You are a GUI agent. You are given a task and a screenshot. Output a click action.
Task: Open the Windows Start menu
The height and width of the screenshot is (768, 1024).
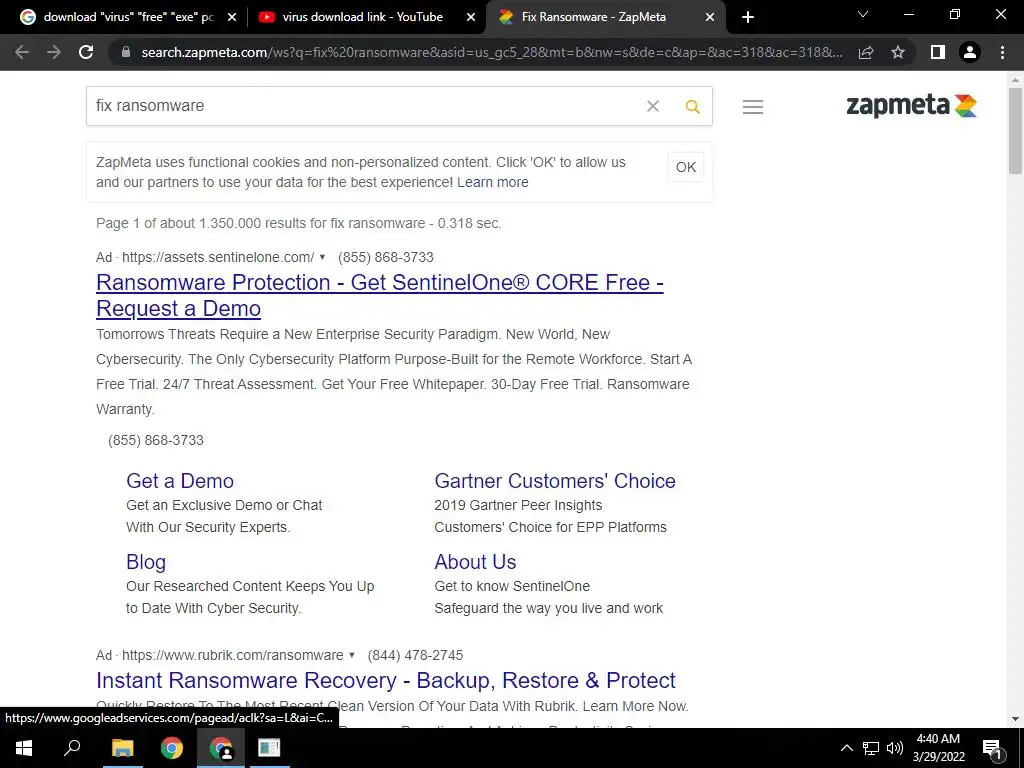[24, 748]
